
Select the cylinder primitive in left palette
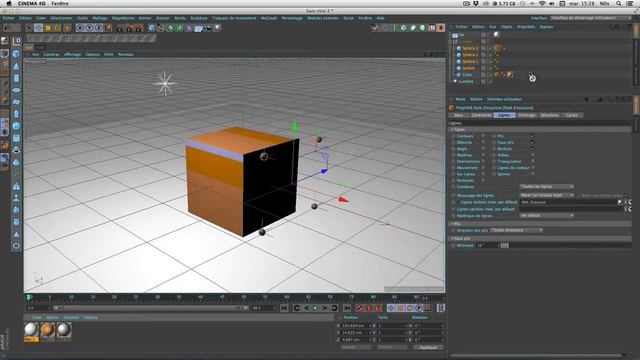pyautogui.click(x=16, y=78)
